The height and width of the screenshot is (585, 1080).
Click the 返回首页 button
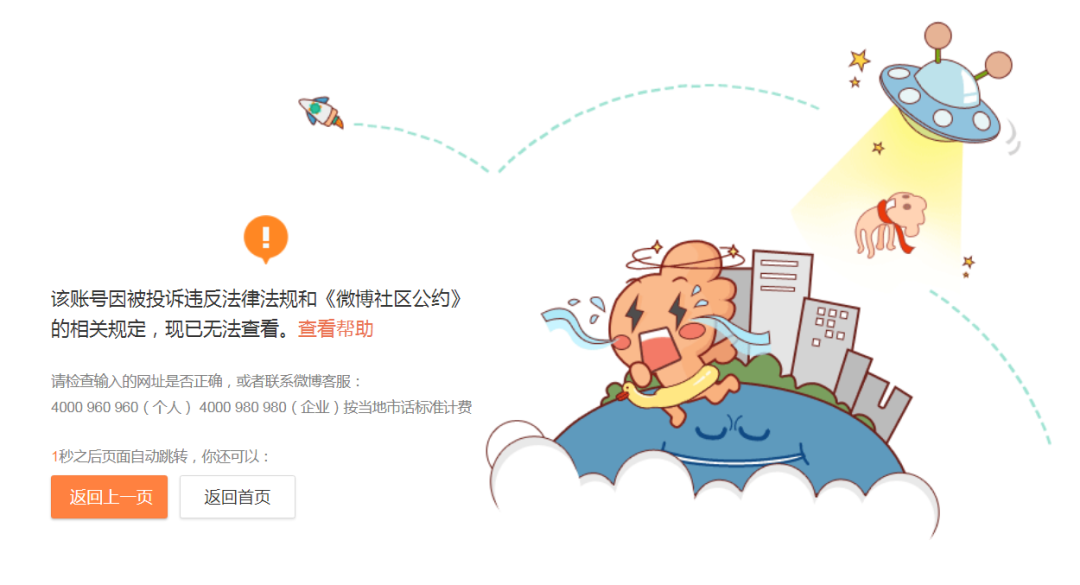click(238, 497)
